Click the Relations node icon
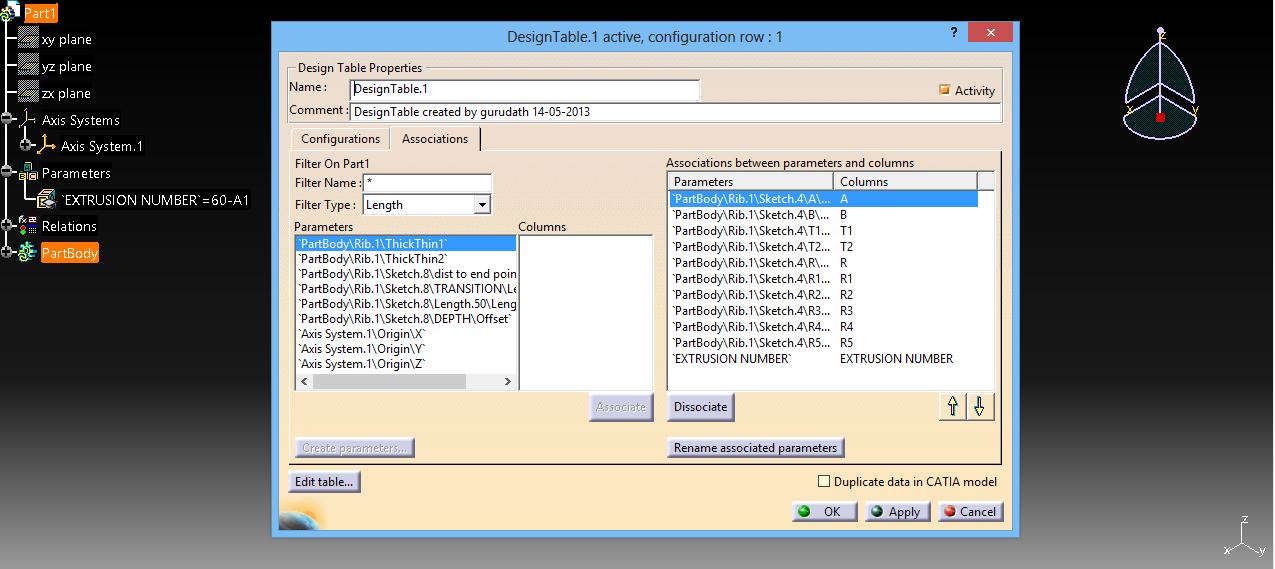The height and width of the screenshot is (569, 1275). click(28, 226)
